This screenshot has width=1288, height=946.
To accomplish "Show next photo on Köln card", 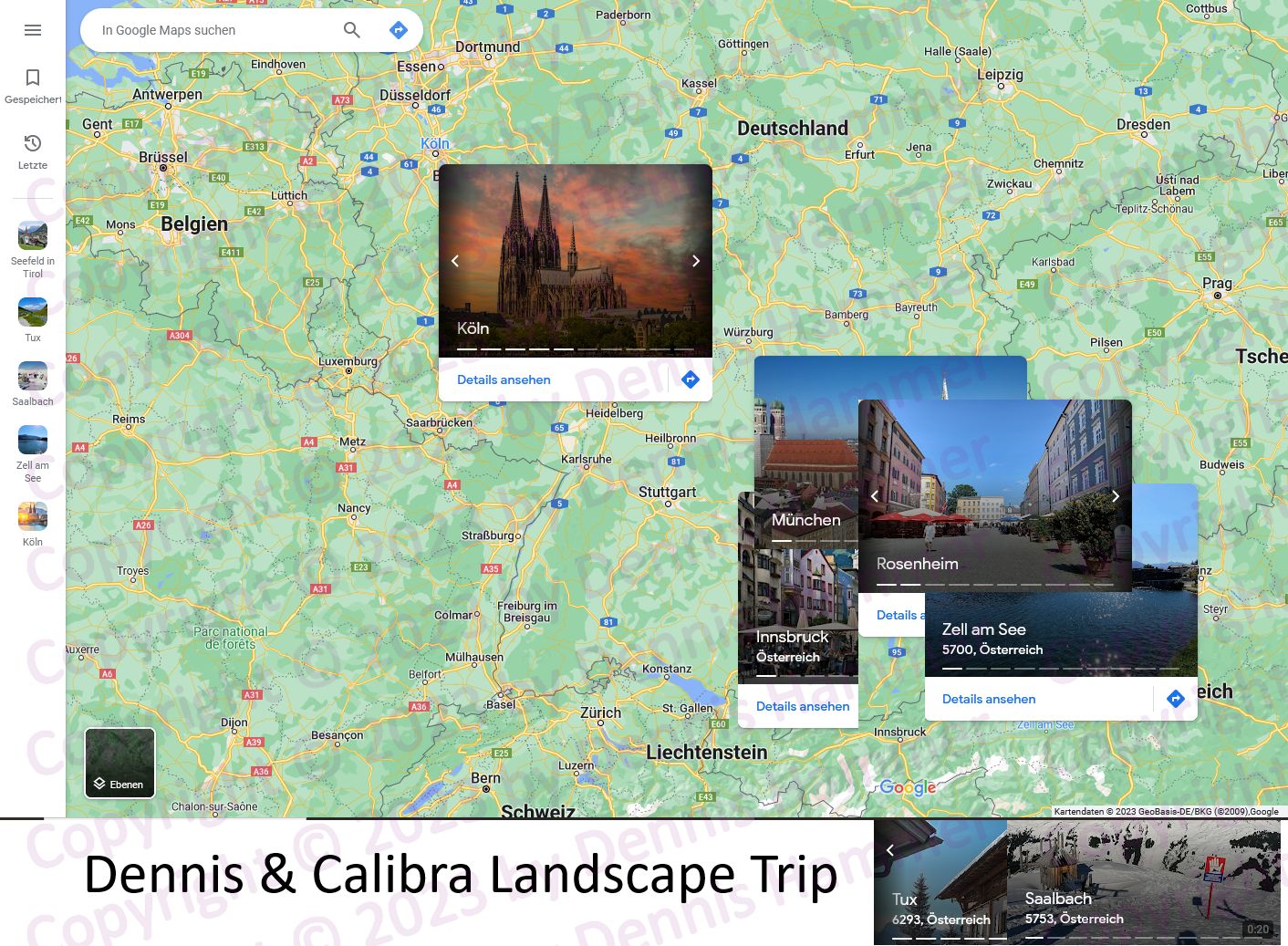I will tap(696, 261).
